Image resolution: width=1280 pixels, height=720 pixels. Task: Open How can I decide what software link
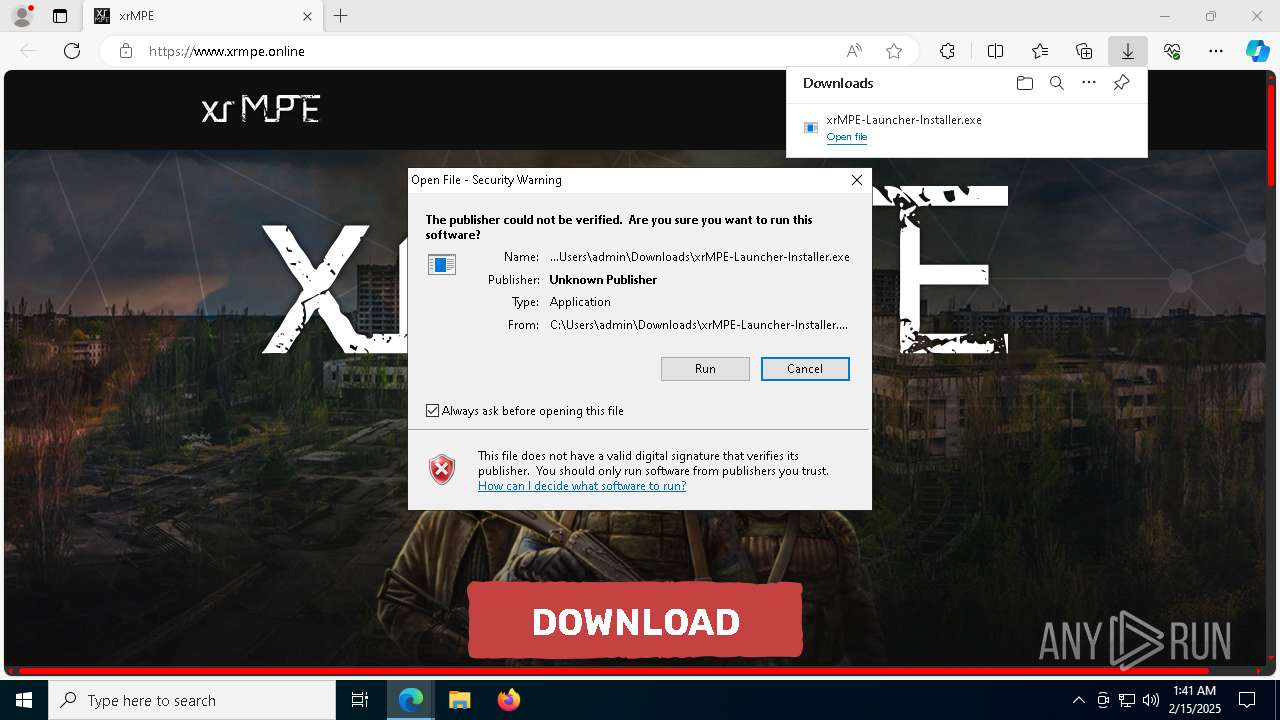[x=582, y=486]
